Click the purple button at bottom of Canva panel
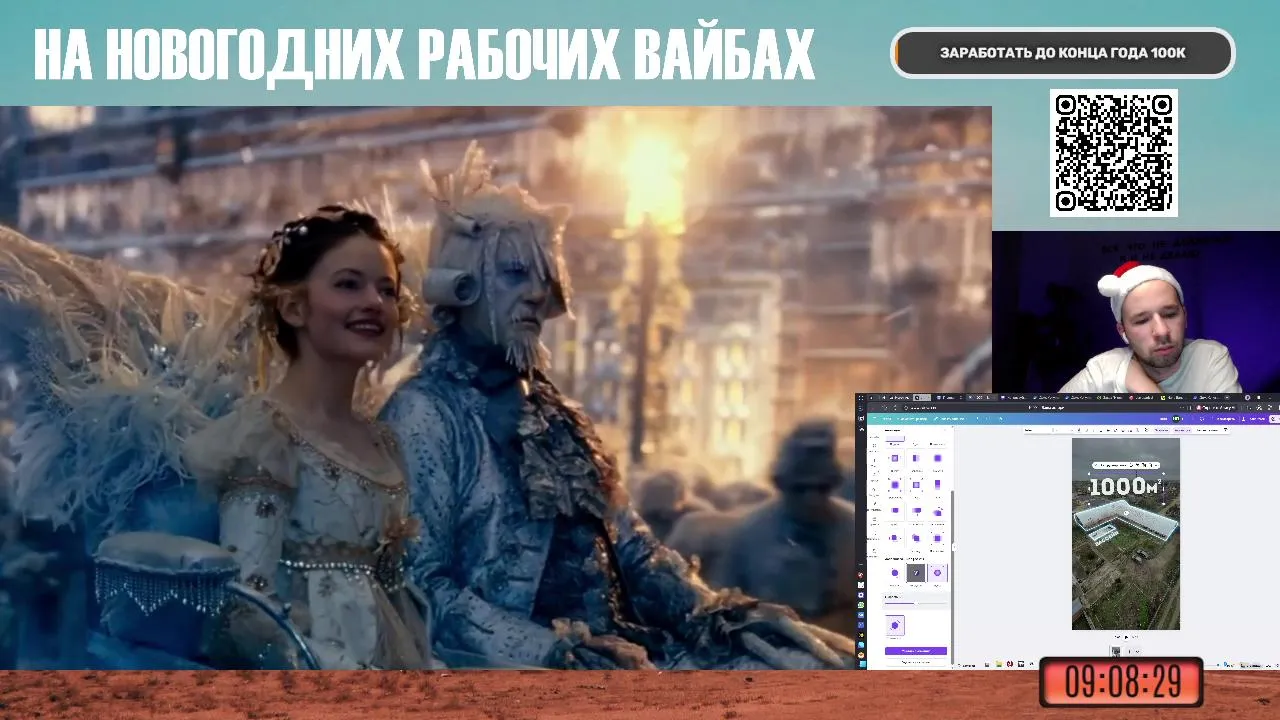The image size is (1280, 720). pos(916,651)
